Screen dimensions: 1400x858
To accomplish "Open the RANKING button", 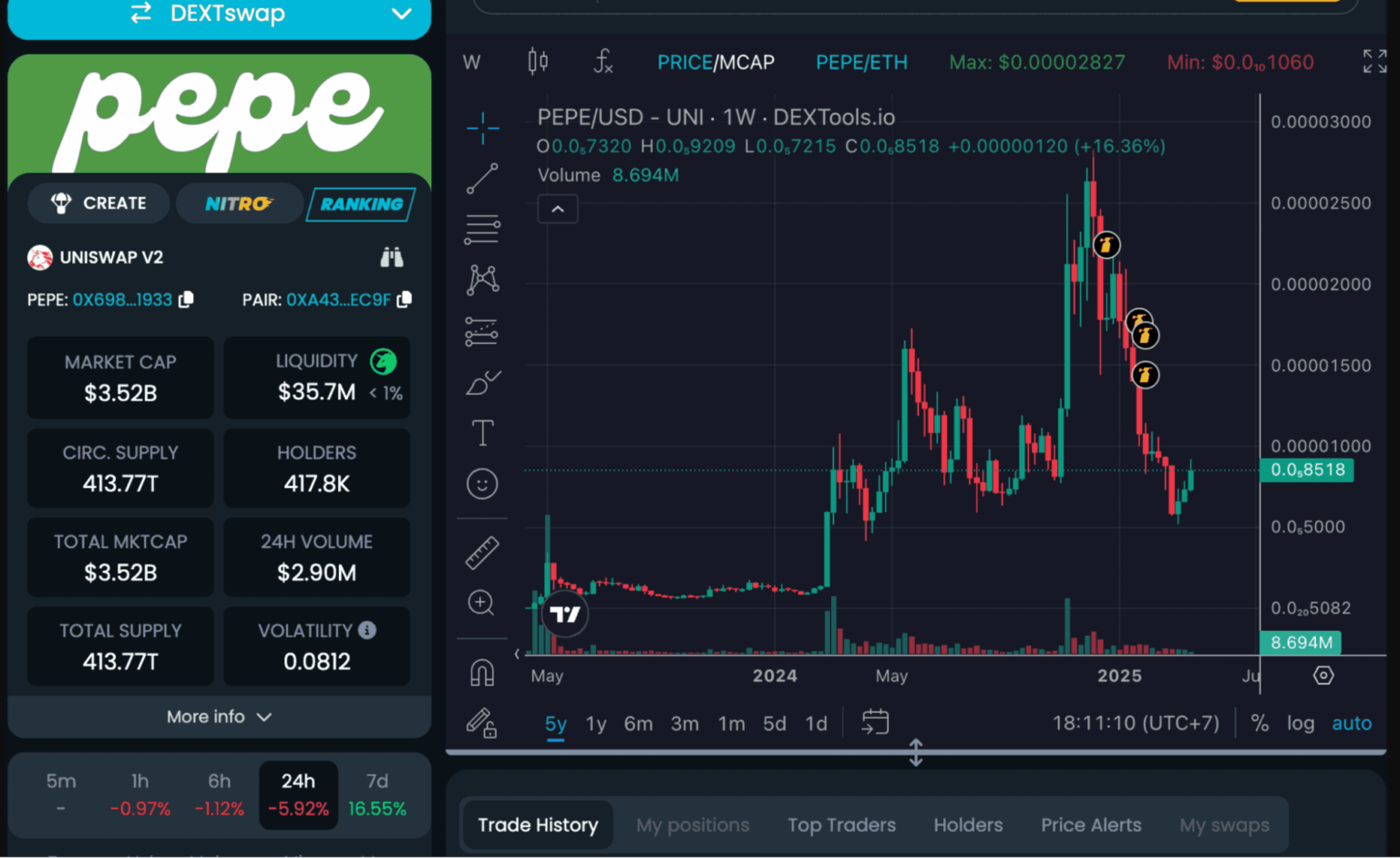I will [361, 204].
